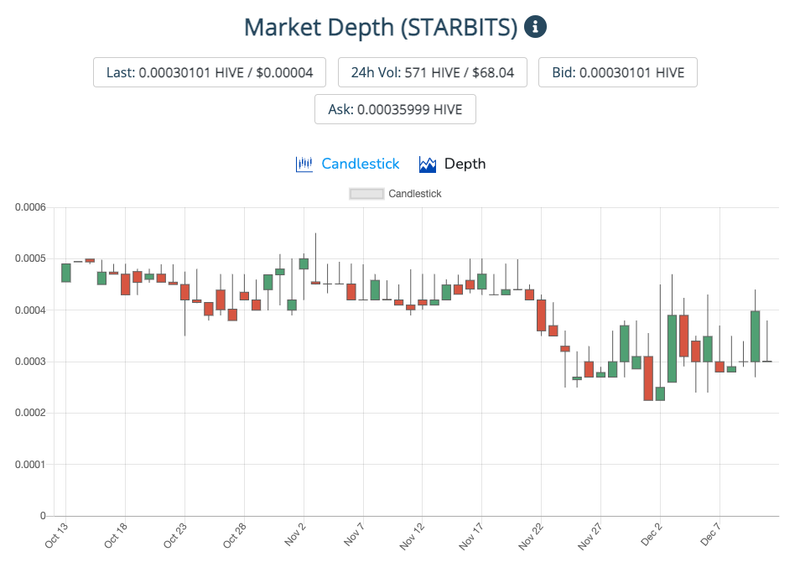Toggle the Candlestick legend swatch
Screen dimensions: 800x568
366,194
